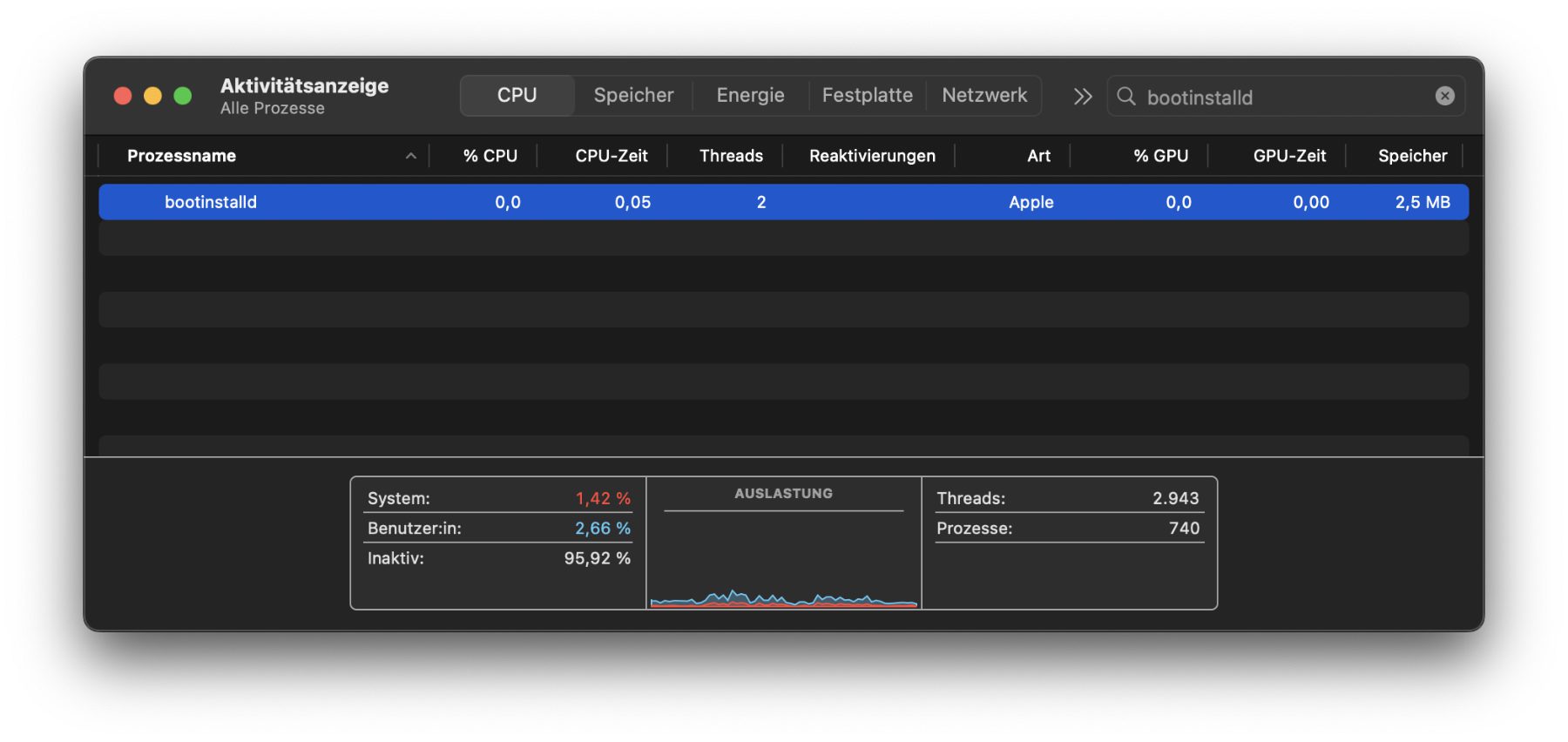
Task: Switch to the CPU tab
Action: point(517,95)
